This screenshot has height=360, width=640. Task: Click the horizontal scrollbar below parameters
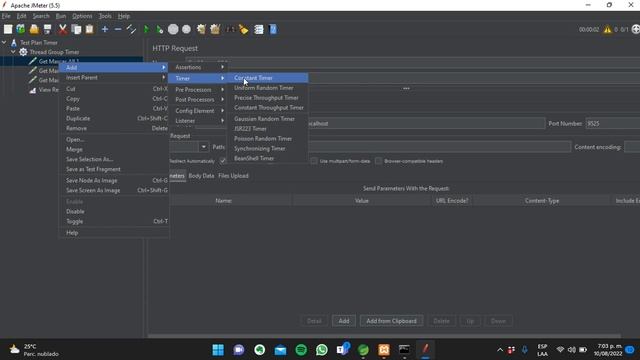pyautogui.click(x=384, y=336)
